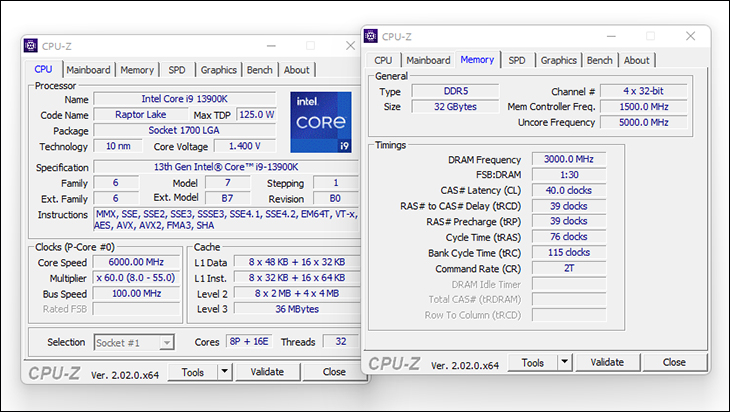Viewport: 730px width, 412px height.
Task: Click the Tools button in right Memory window
Action: [x=533, y=362]
